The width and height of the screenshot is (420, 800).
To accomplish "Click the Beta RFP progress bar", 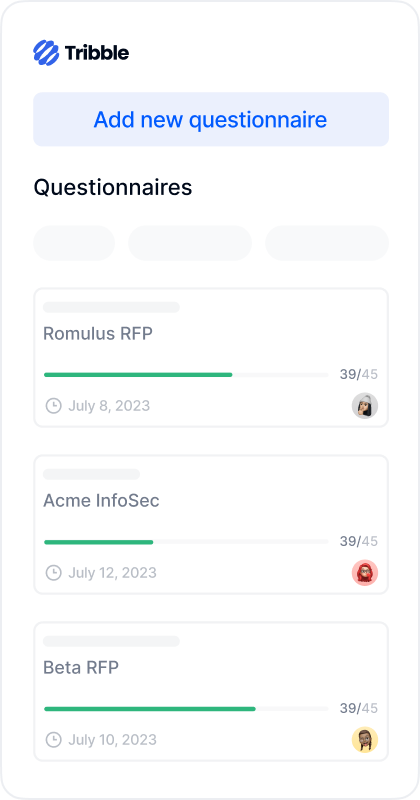I will point(186,709).
